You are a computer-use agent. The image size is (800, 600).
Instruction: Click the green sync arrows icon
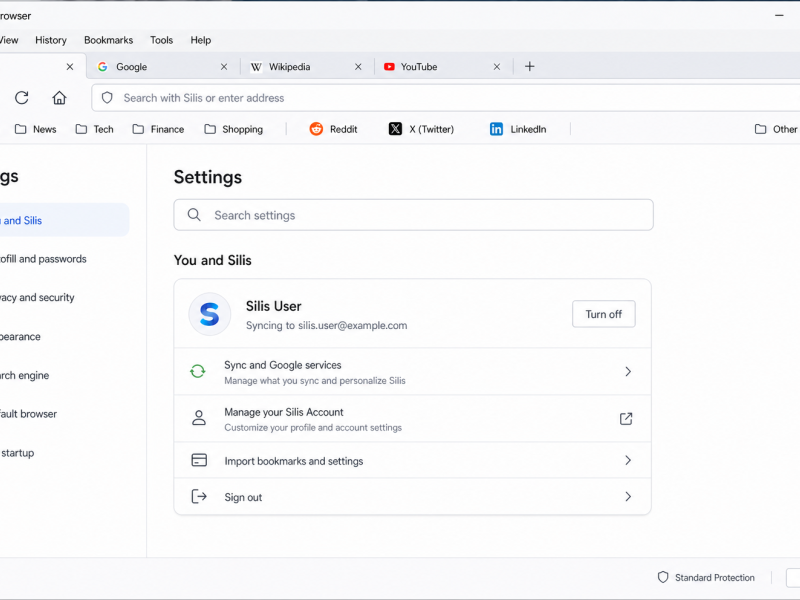click(x=198, y=371)
